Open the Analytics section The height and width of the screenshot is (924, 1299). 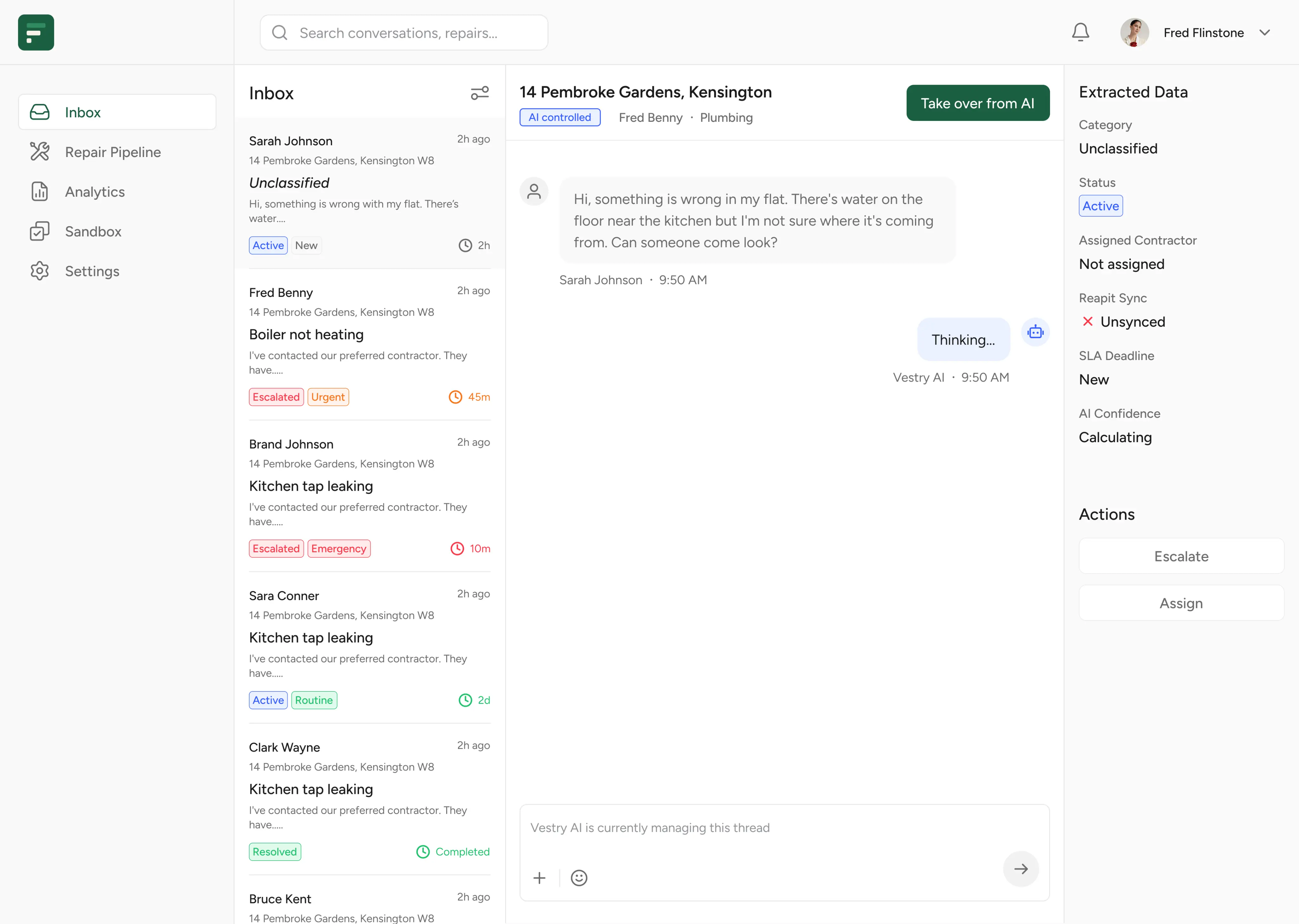point(117,192)
